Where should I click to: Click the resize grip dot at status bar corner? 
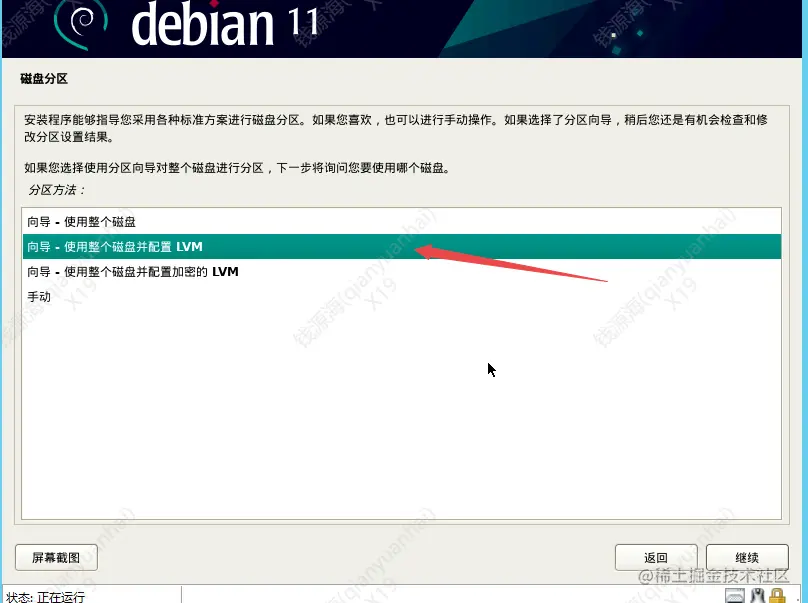[x=798, y=598]
